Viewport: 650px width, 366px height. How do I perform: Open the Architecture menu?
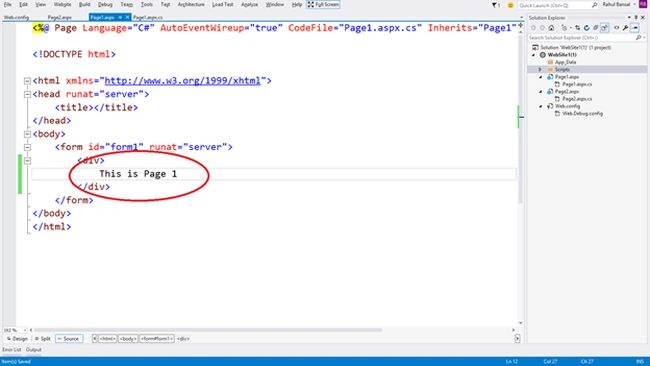[x=191, y=5]
